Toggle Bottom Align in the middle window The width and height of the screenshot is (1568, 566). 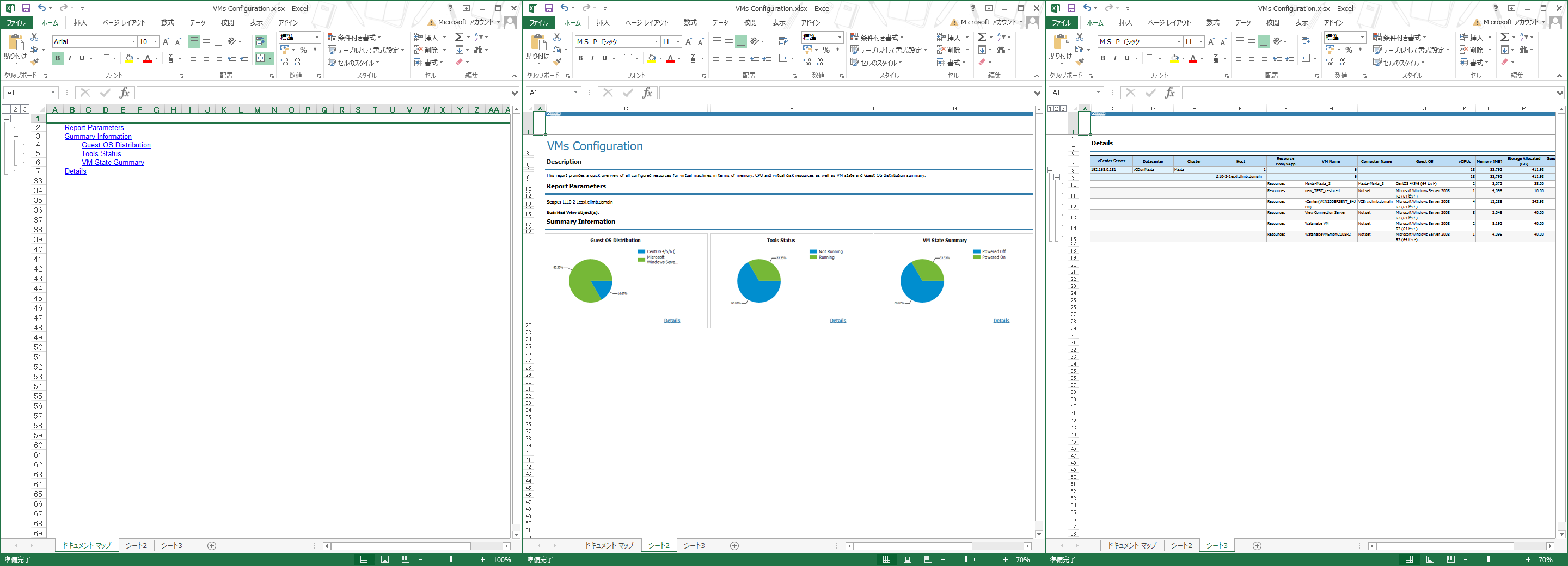741,41
